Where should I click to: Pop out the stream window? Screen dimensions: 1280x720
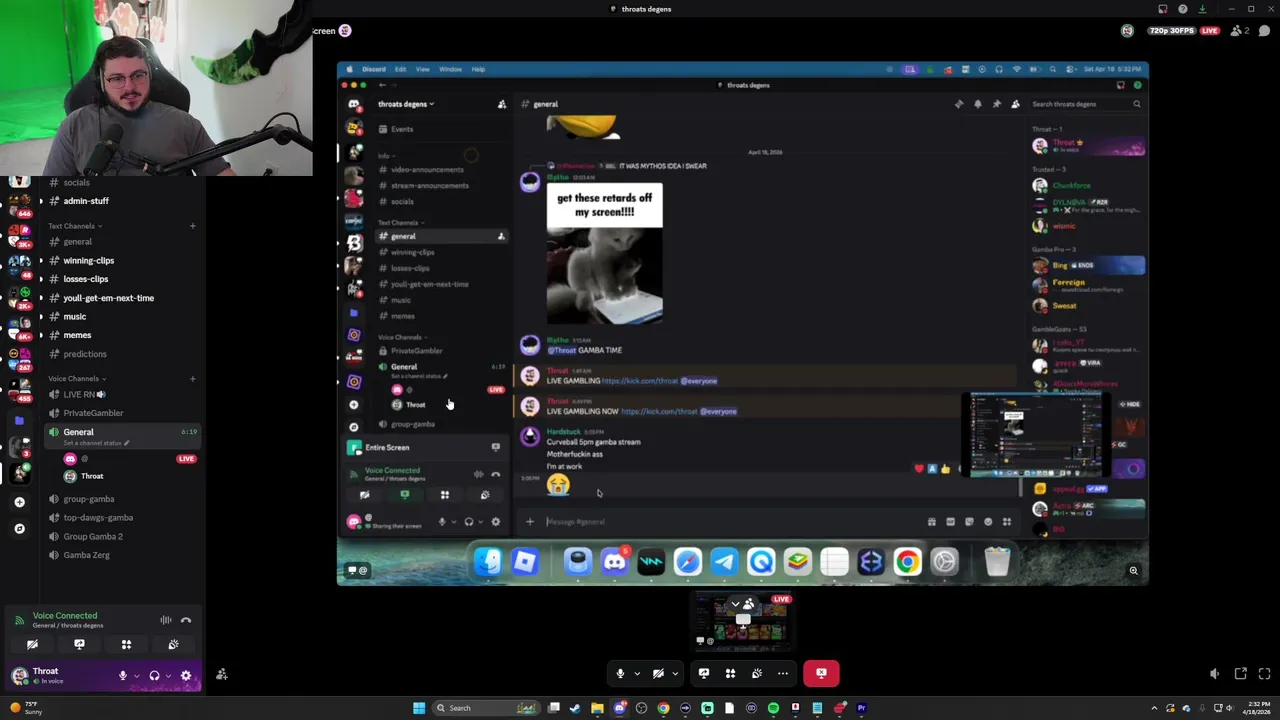point(1241,674)
